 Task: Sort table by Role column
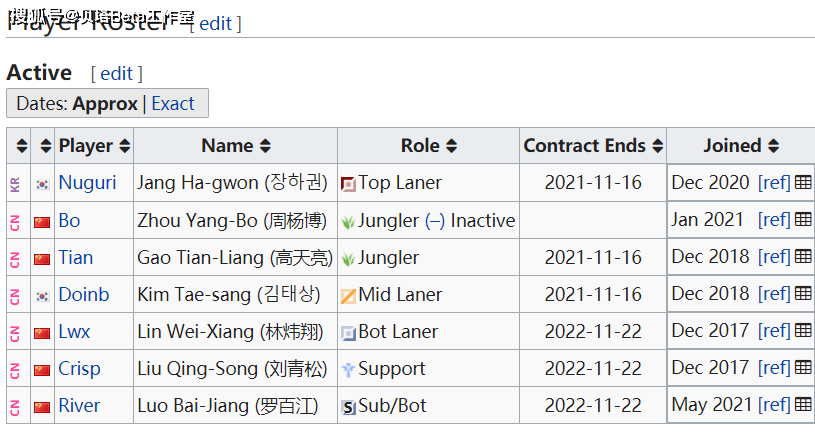pos(452,146)
